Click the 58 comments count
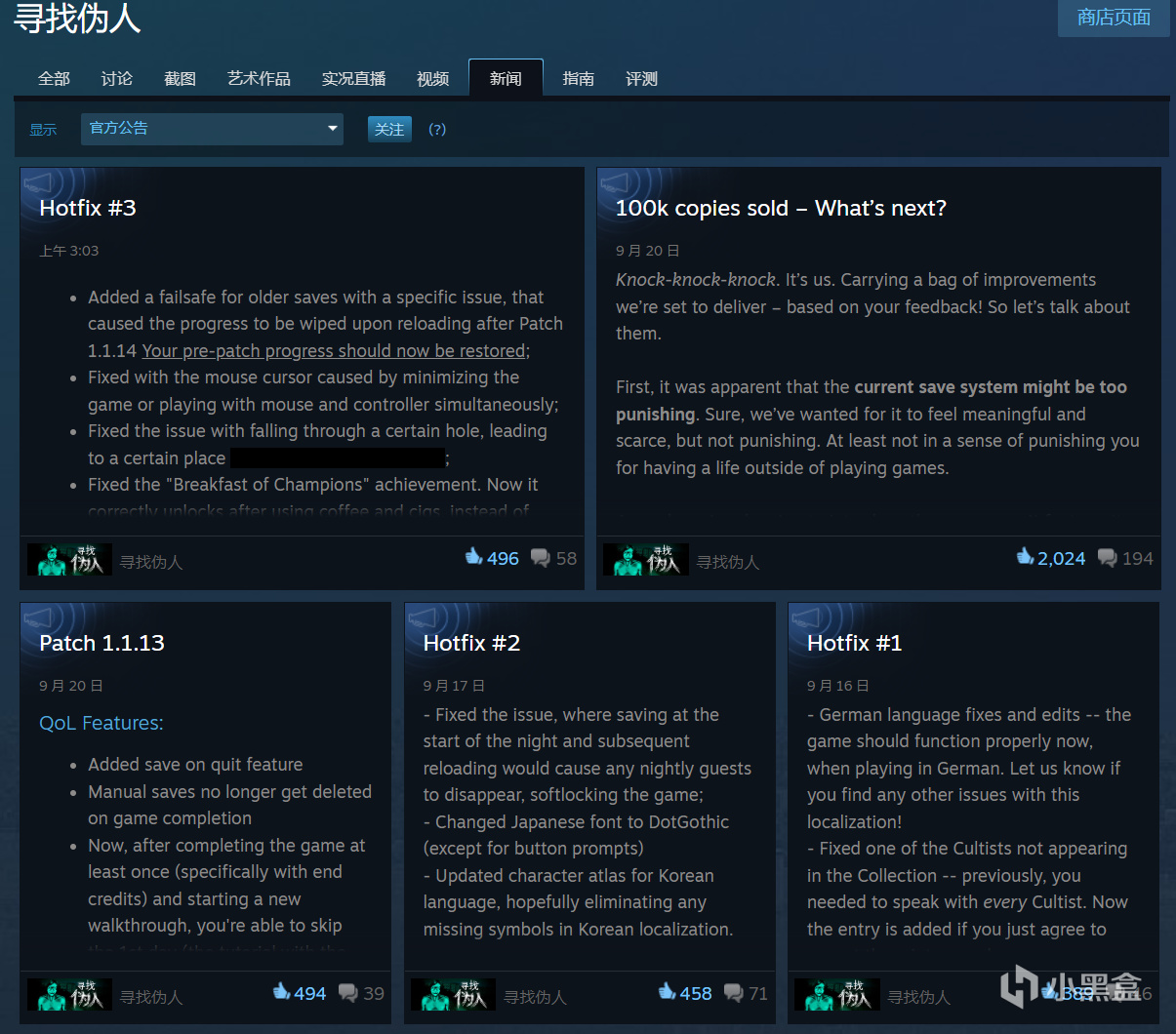 (x=566, y=559)
